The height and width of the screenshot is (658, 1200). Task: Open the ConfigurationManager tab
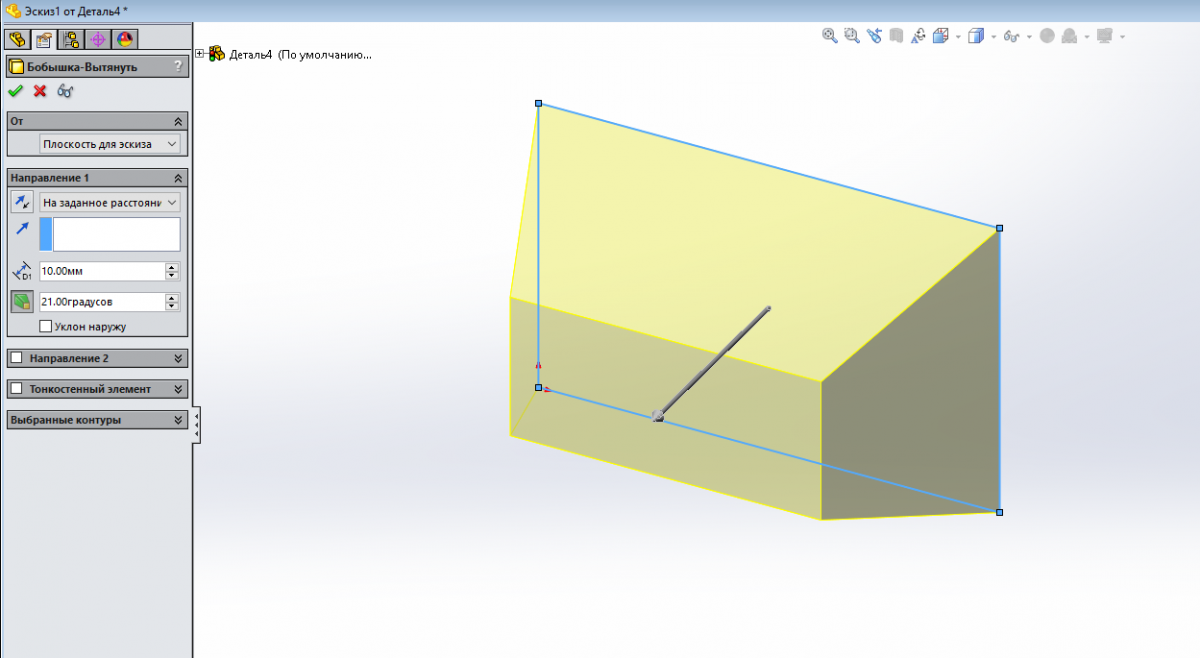point(70,40)
